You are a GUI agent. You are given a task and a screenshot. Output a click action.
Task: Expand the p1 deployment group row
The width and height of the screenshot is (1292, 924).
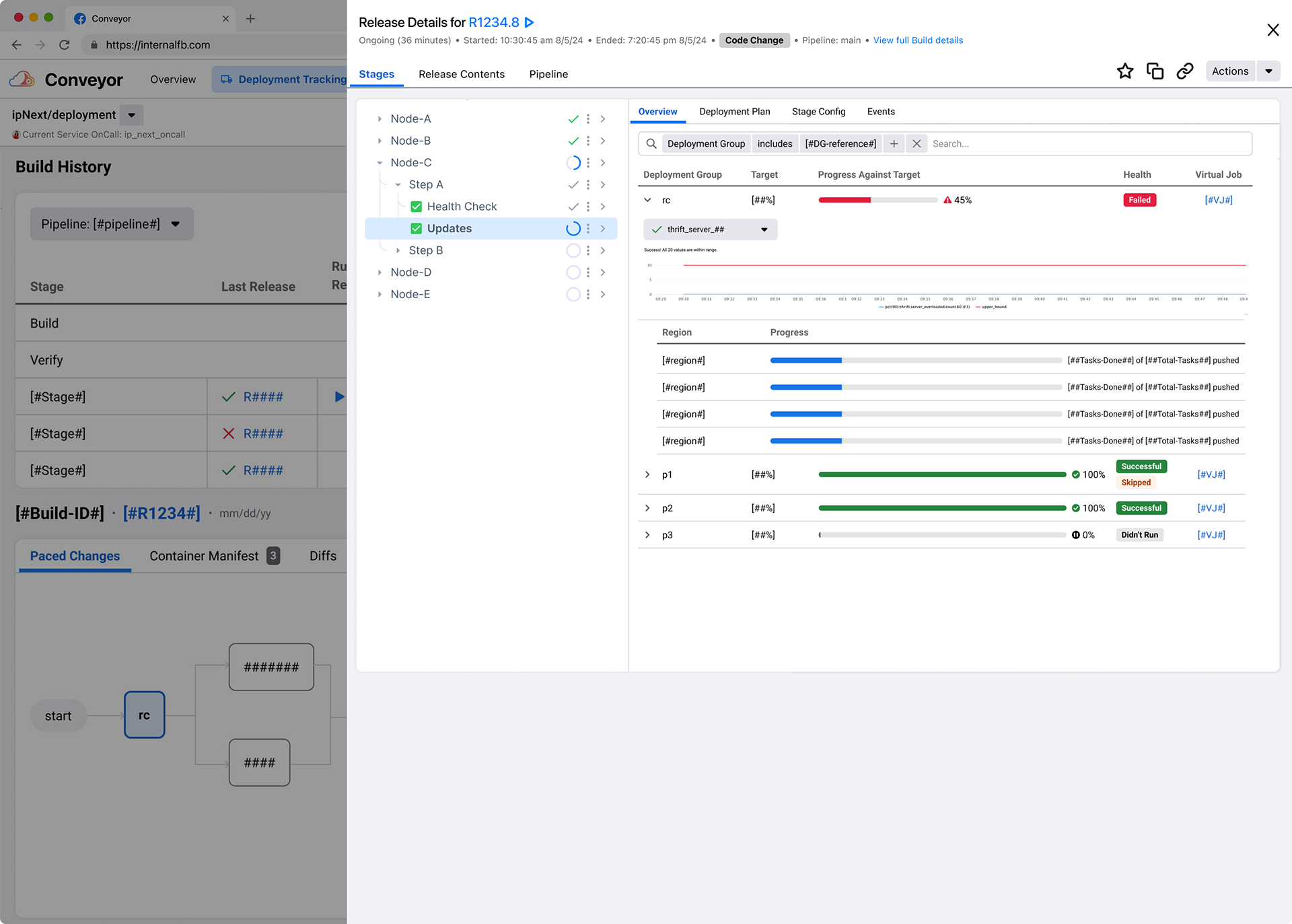click(x=647, y=474)
